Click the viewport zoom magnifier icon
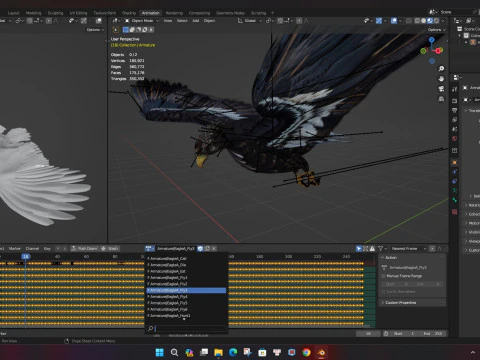This screenshot has height=360, width=480. point(441,69)
